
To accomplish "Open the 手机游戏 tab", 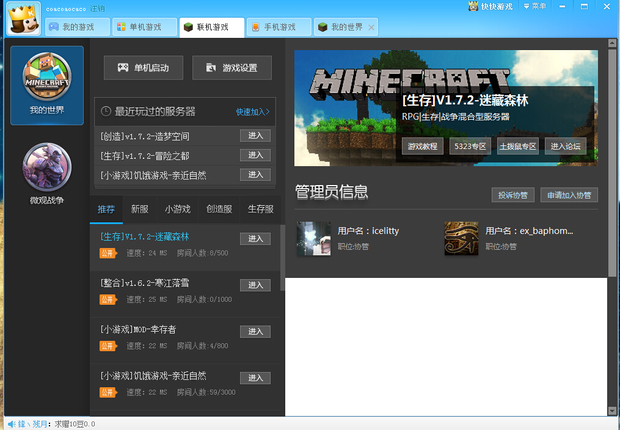I will pos(279,27).
